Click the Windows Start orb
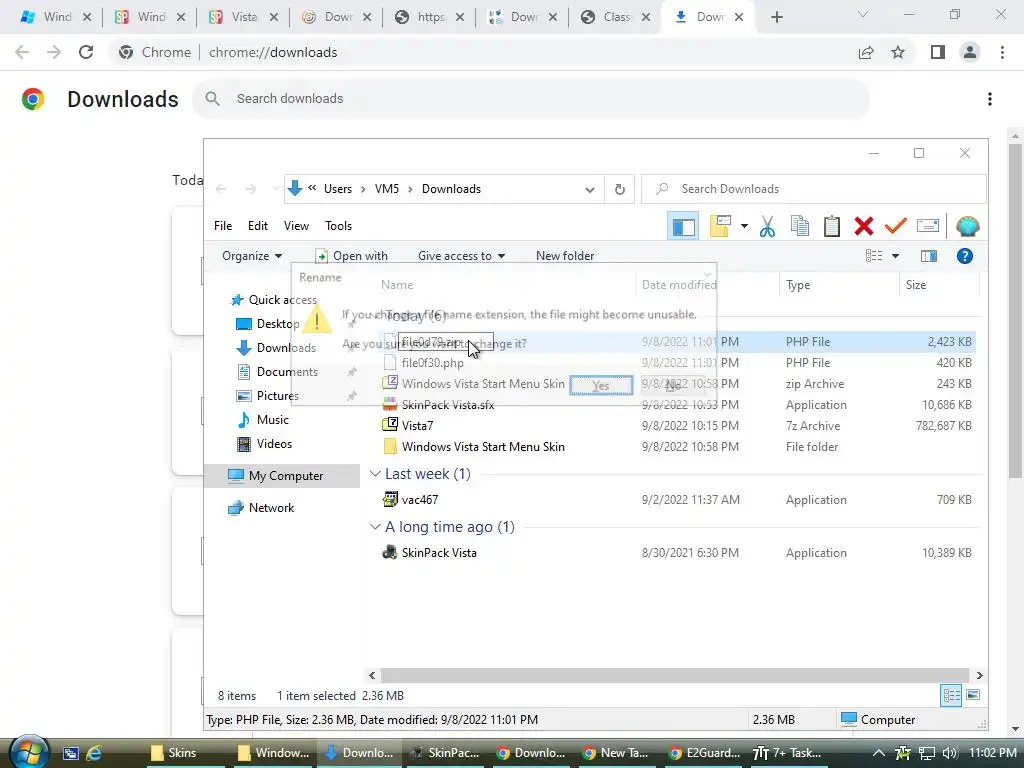The image size is (1024, 768). [x=29, y=751]
